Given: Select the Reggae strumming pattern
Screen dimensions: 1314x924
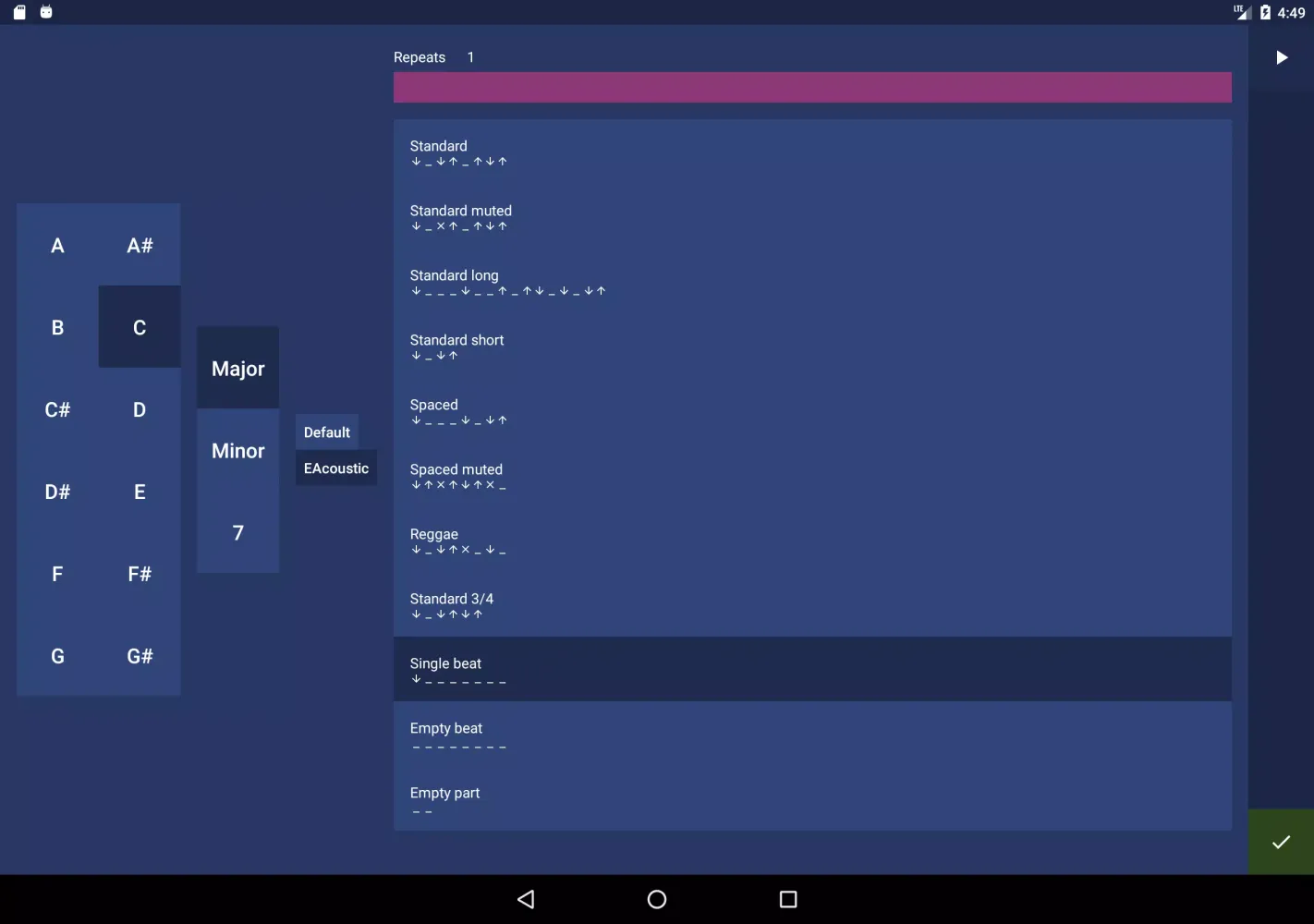Looking at the screenshot, I should [811, 540].
